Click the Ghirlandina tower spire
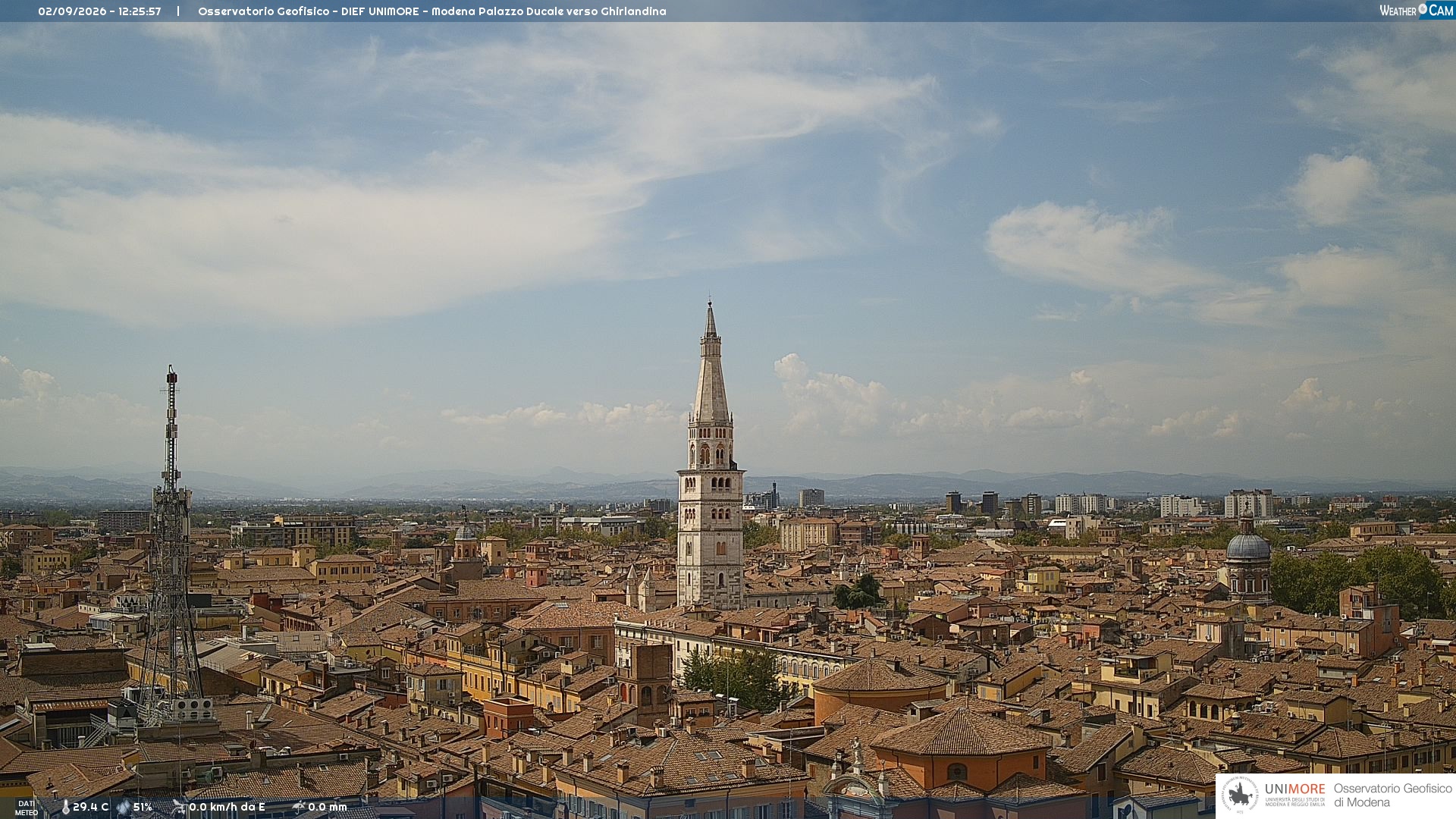Viewport: 1456px width, 819px height. (x=711, y=362)
